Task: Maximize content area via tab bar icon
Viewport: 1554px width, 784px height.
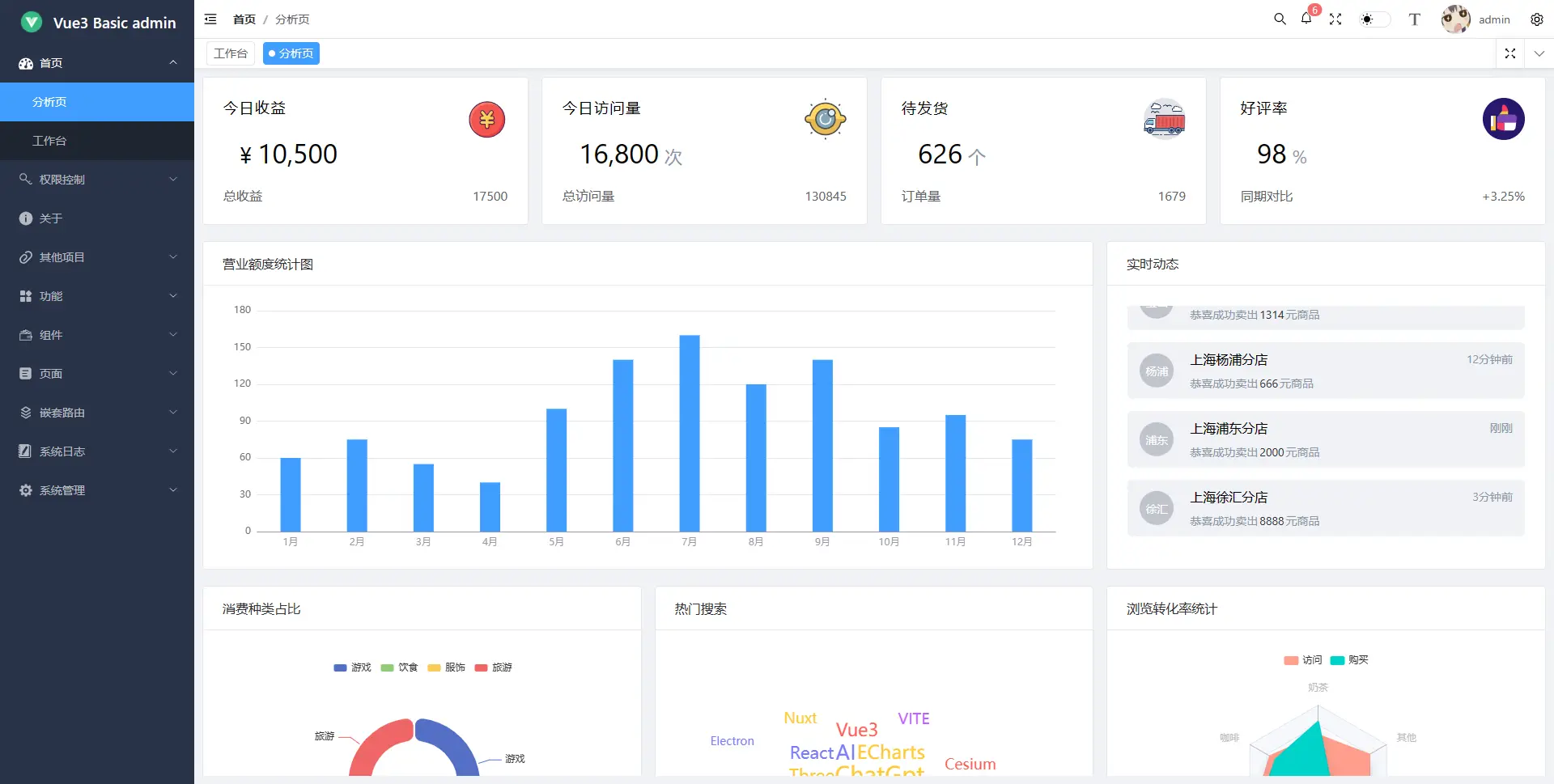Action: [x=1509, y=53]
